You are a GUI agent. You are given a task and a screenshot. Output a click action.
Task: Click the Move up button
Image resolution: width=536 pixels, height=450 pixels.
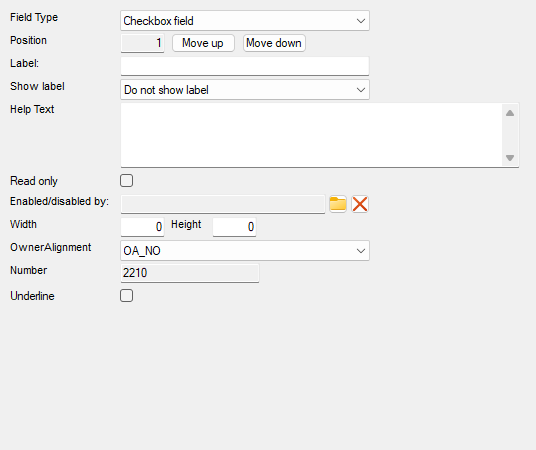click(x=203, y=43)
